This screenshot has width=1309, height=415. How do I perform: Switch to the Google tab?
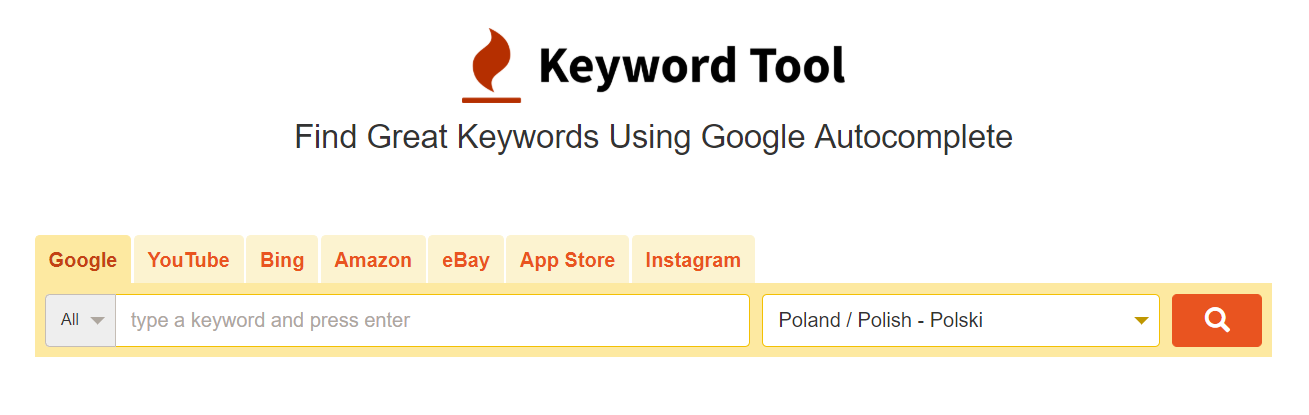point(83,260)
